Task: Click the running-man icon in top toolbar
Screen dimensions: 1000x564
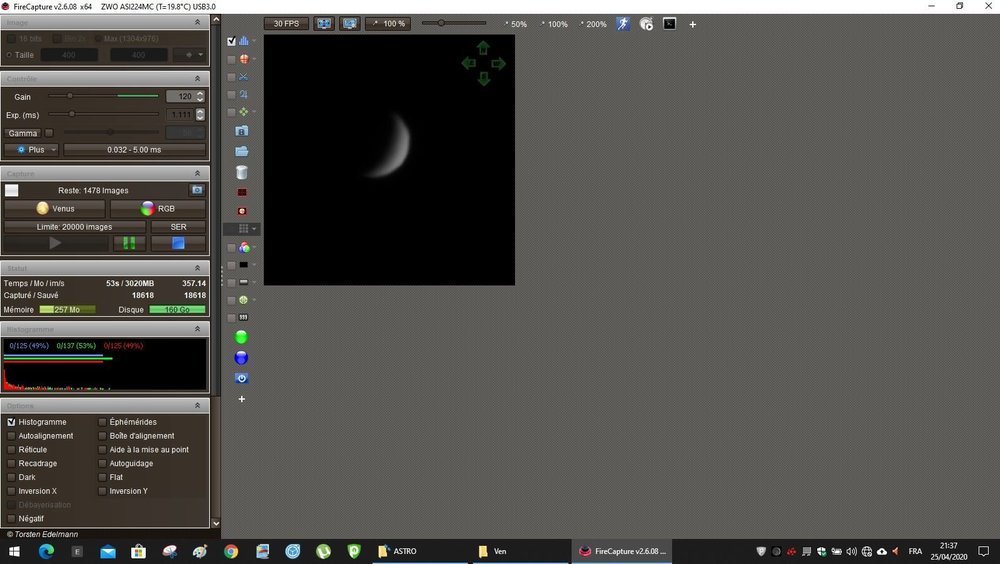Action: click(x=623, y=24)
